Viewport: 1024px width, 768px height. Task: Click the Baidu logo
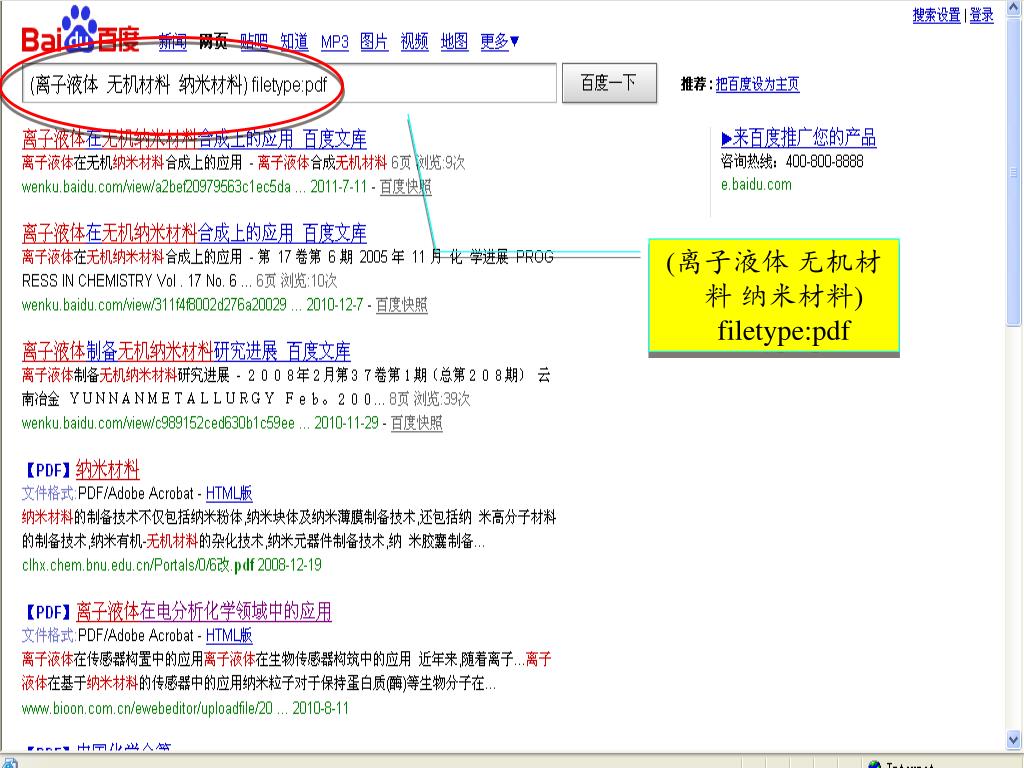pyautogui.click(x=81, y=31)
